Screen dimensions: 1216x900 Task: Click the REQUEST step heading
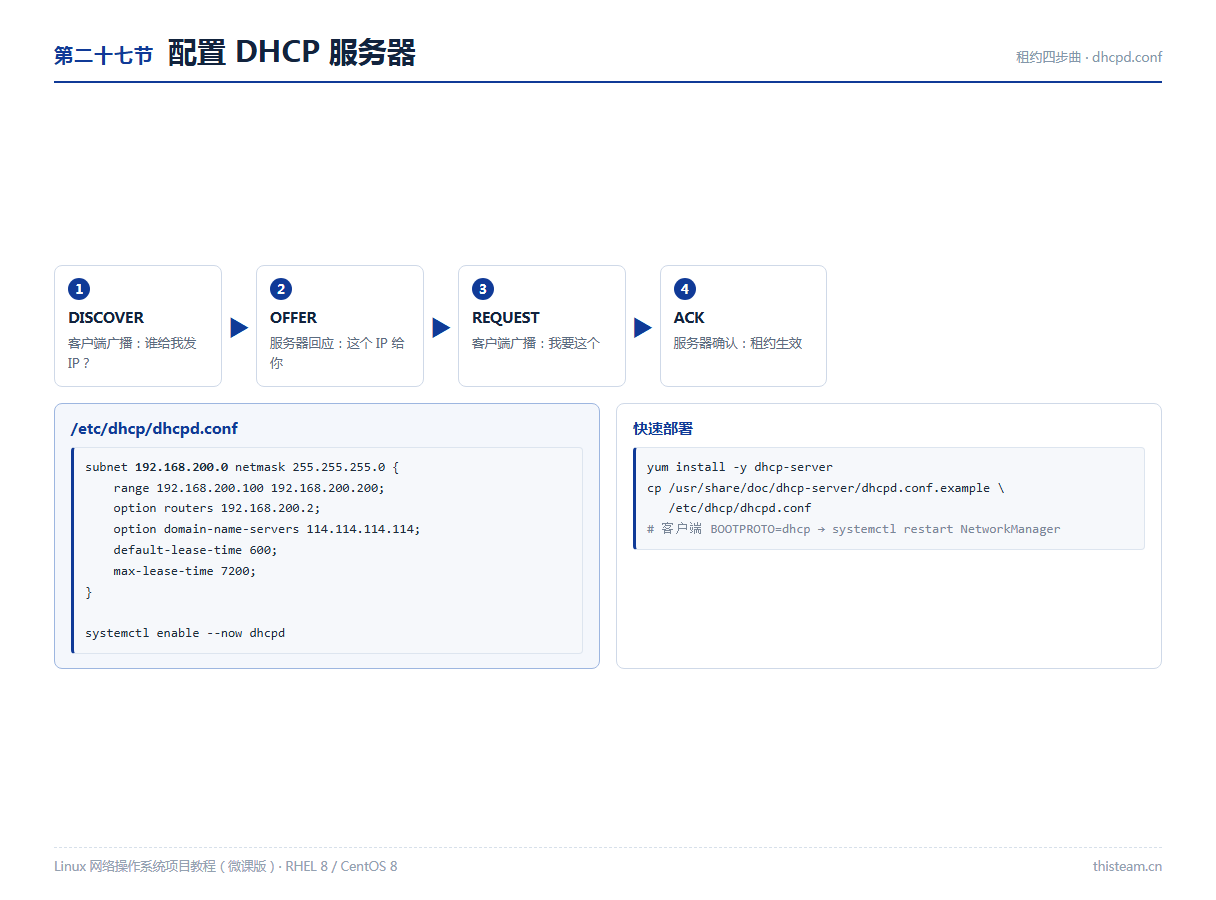pyautogui.click(x=506, y=318)
